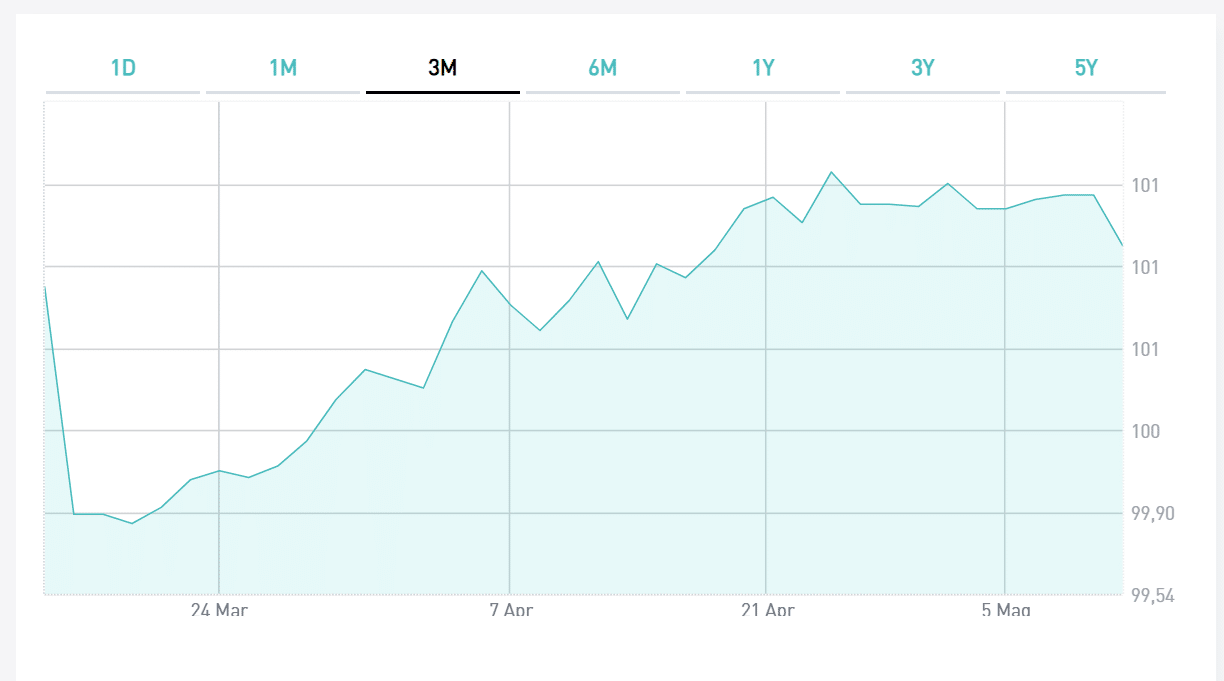
Task: Click the 7 Apr date label
Action: [x=511, y=608]
